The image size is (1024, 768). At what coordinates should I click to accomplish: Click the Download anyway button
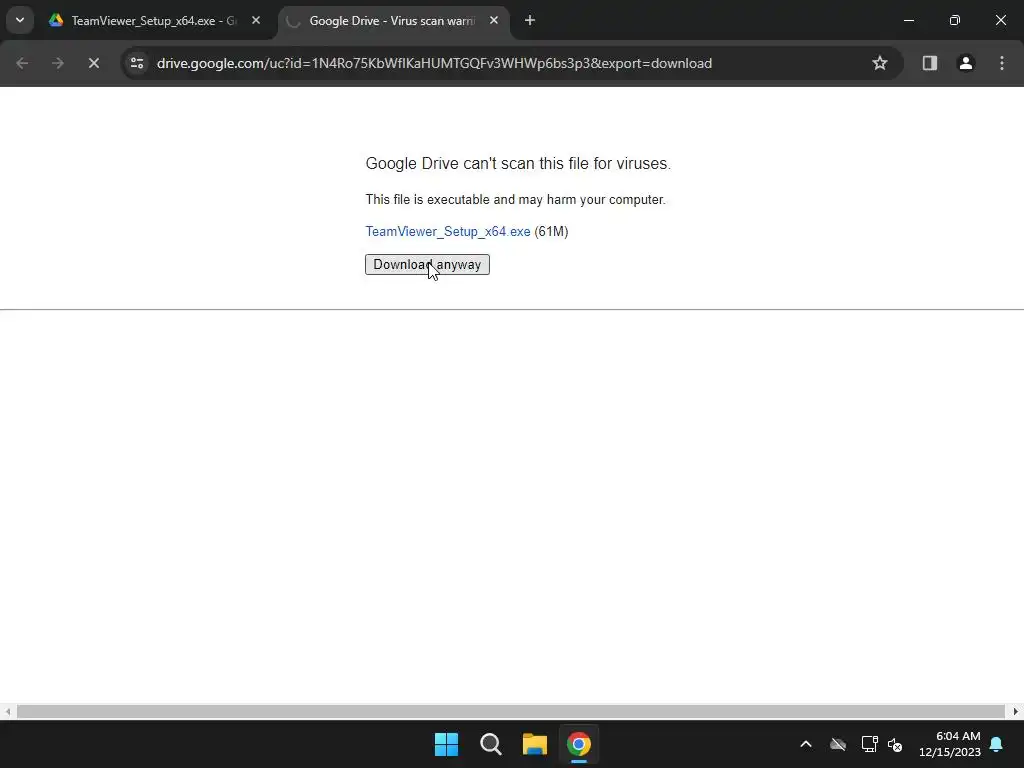click(x=427, y=264)
